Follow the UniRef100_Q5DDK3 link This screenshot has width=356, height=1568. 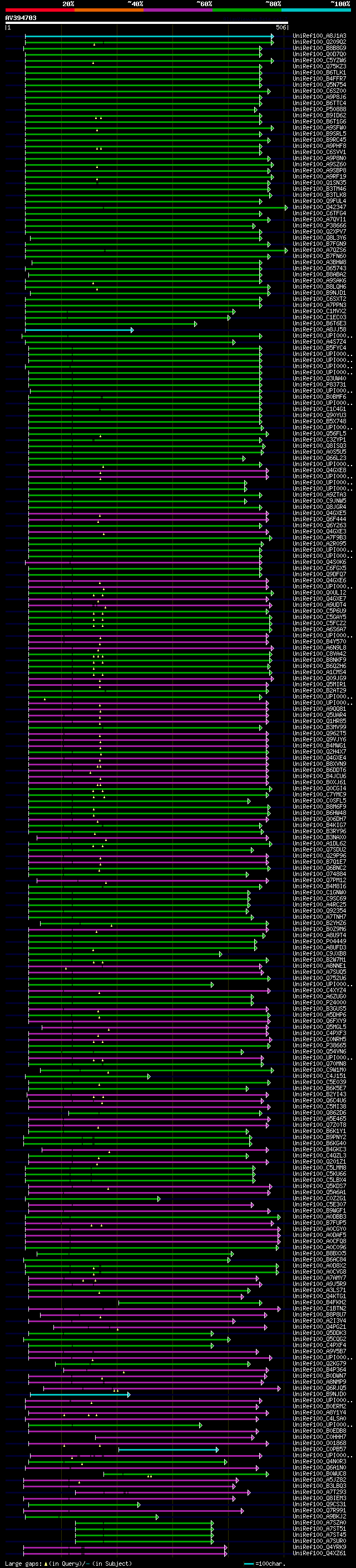[319, 1332]
